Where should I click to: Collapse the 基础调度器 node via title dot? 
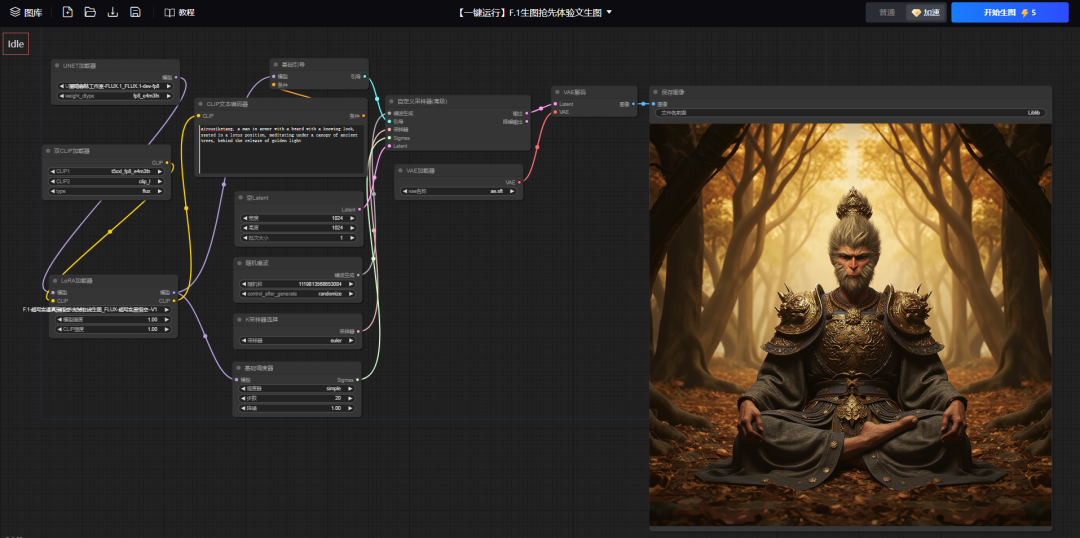tap(240, 368)
